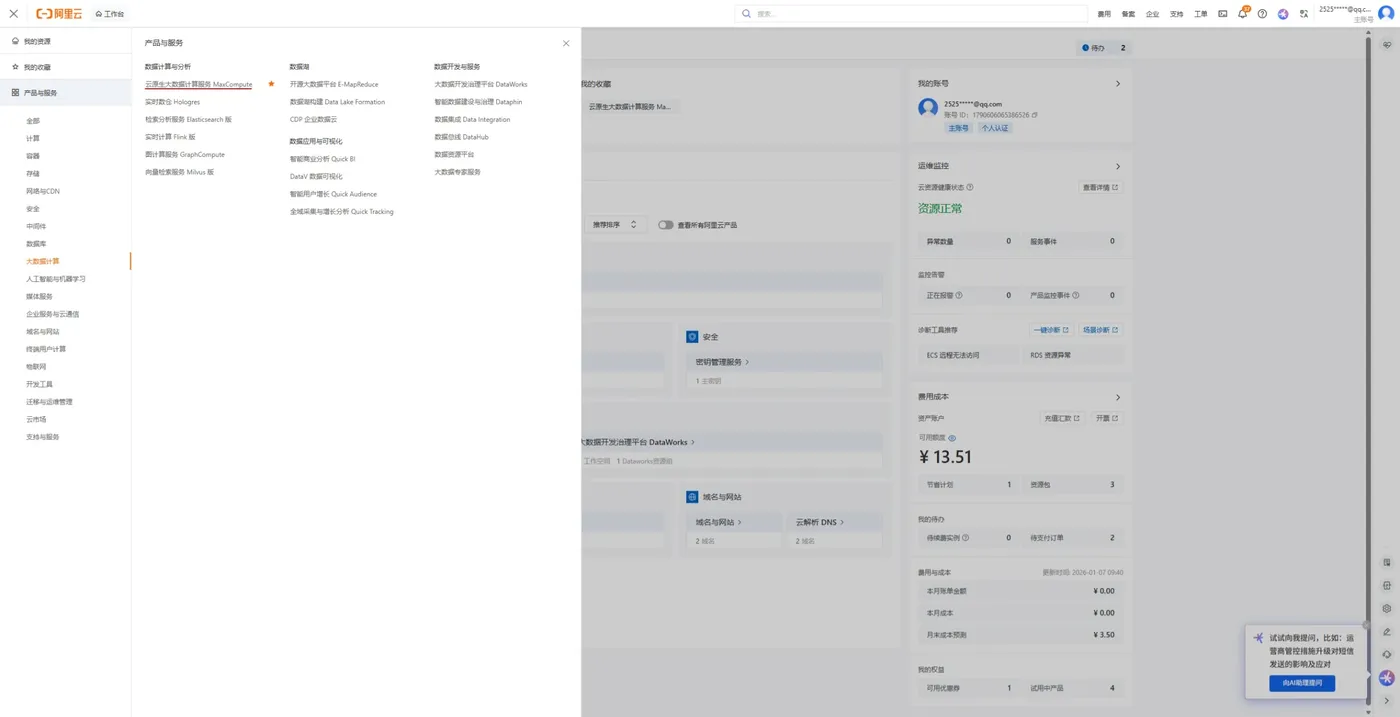Open DataV 数据可视化 link
Viewport: 1400px width, 717px height.
(316, 176)
